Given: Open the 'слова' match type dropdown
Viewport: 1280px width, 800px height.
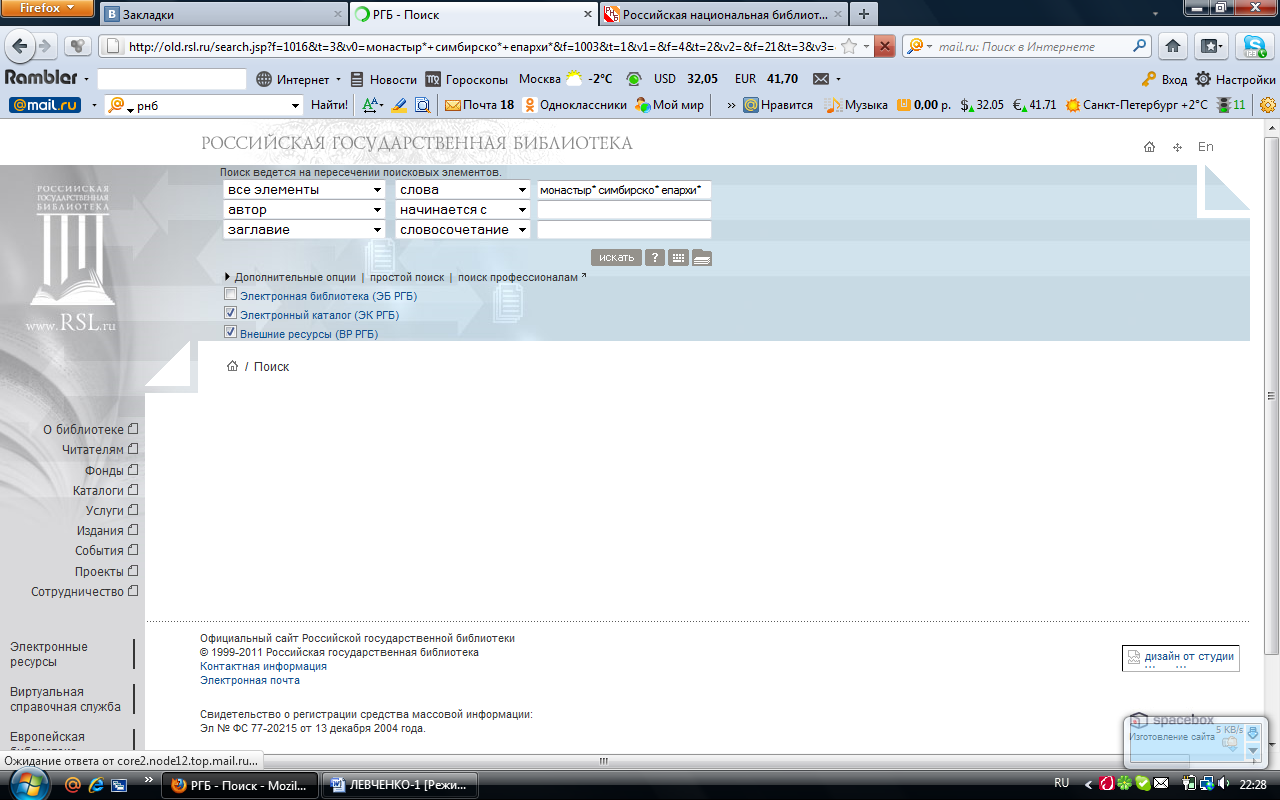Looking at the screenshot, I should click(x=463, y=190).
